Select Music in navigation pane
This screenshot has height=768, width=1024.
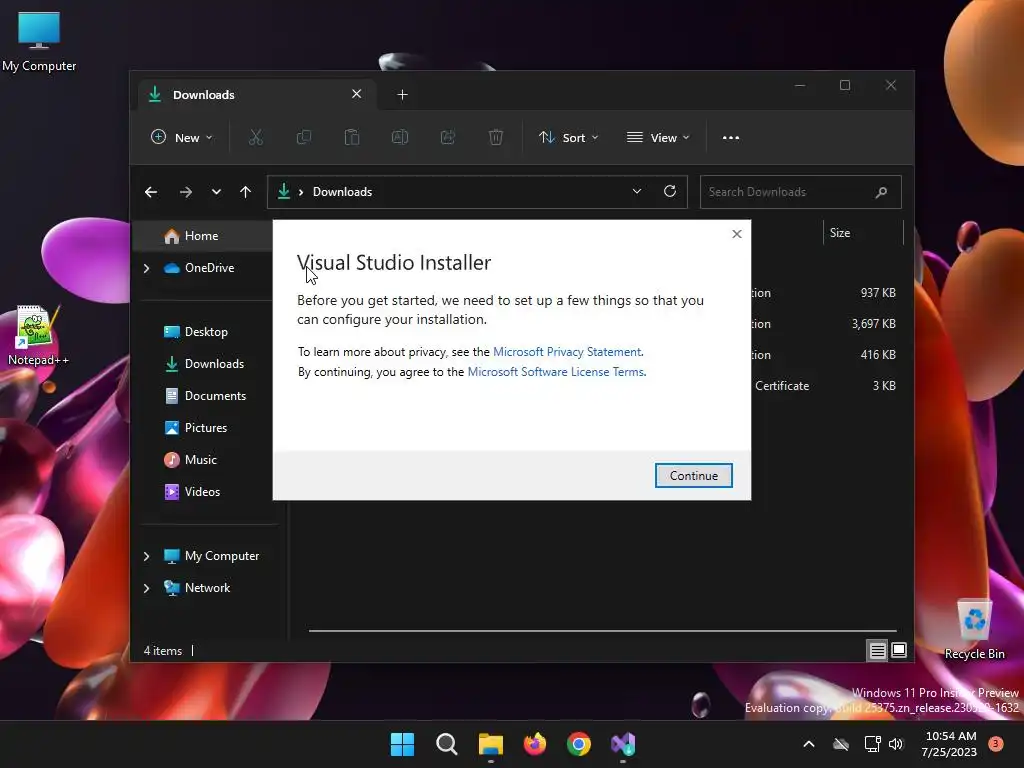click(x=200, y=460)
